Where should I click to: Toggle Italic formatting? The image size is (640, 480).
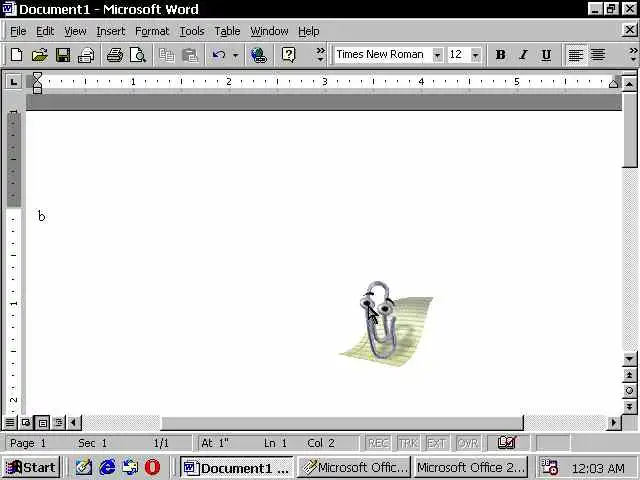pos(523,55)
